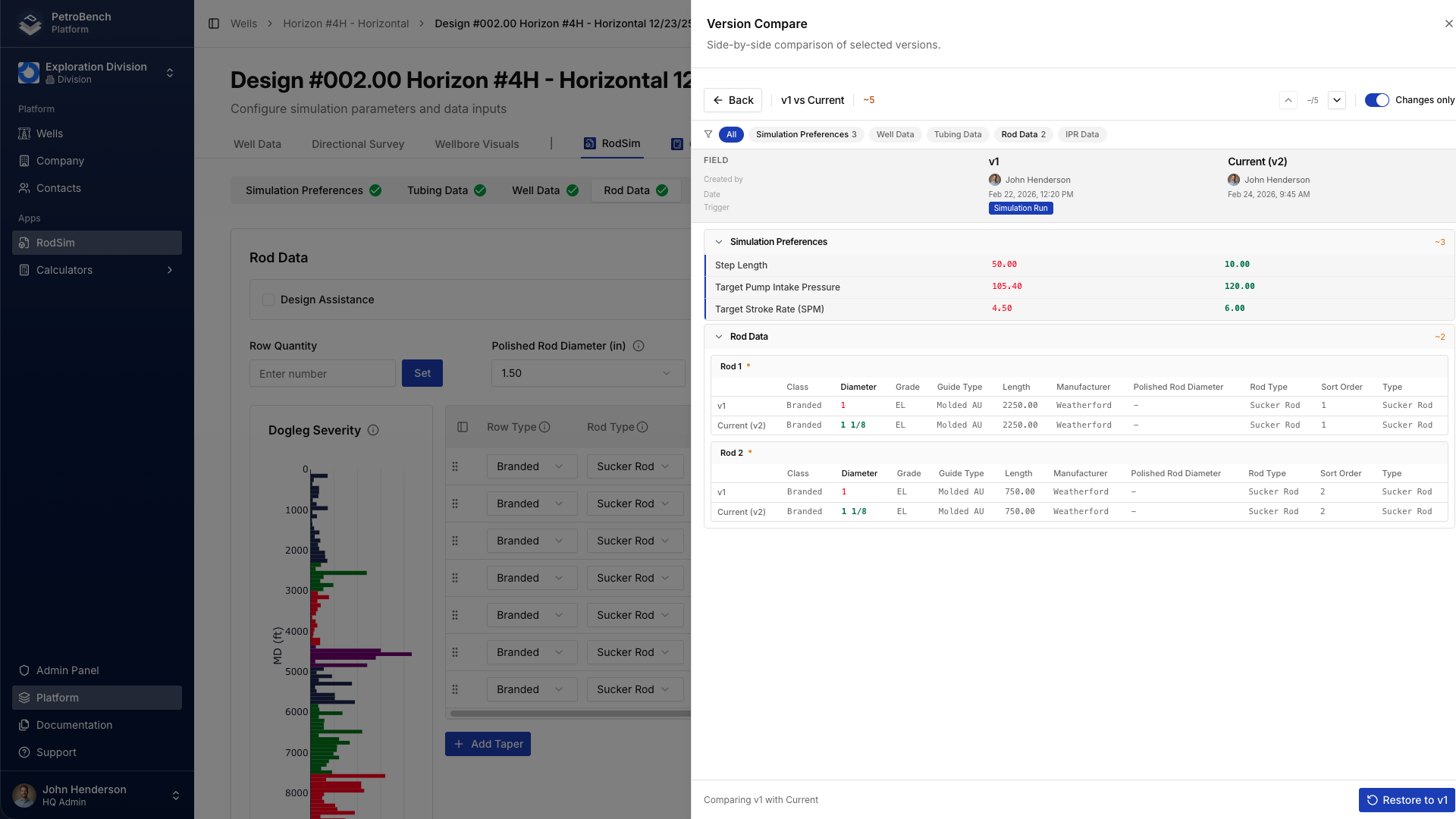The width and height of the screenshot is (1456, 819).
Task: Click the info icon beside Polished Rod Diameter
Action: (x=639, y=346)
